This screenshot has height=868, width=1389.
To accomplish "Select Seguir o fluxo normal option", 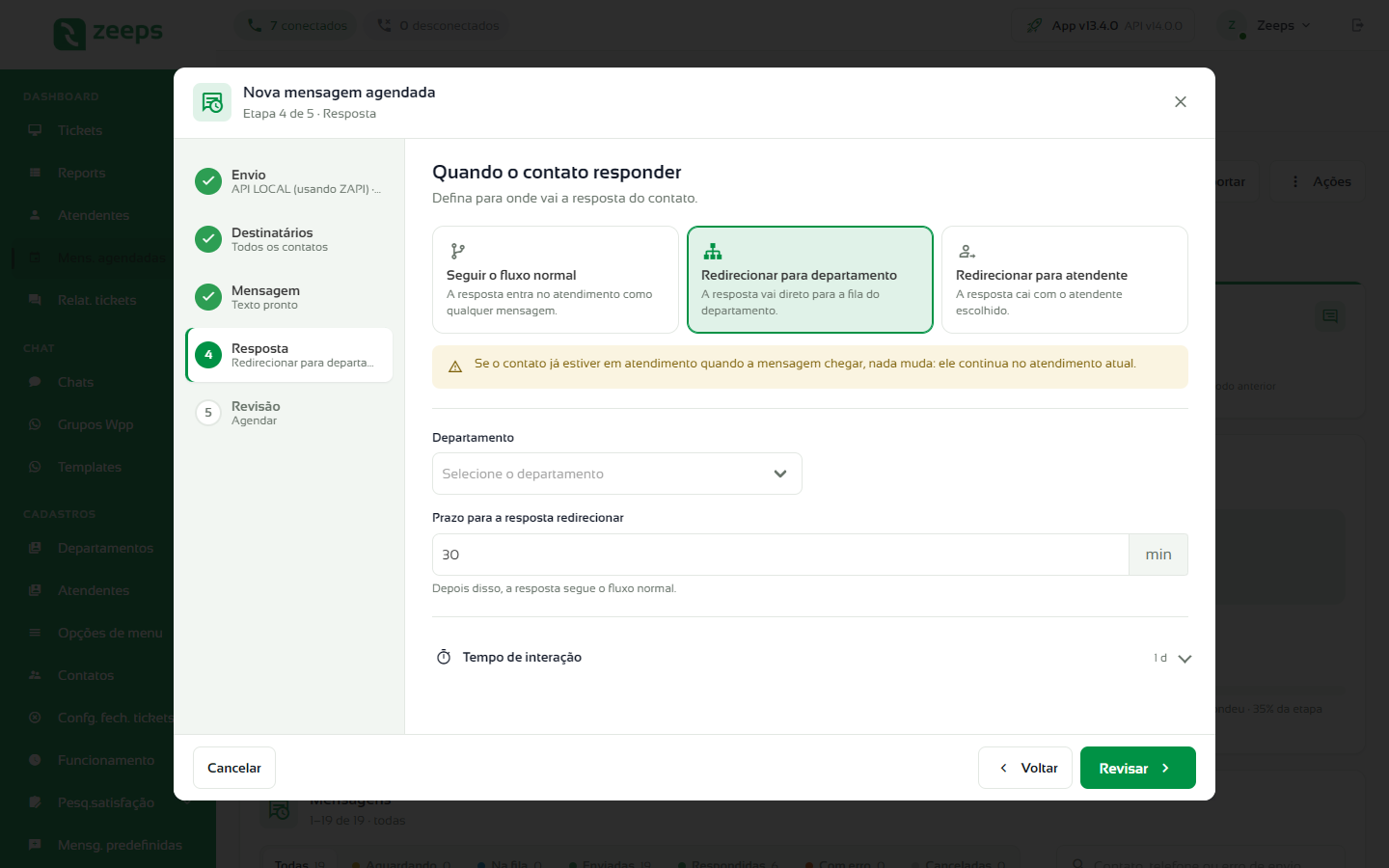I will point(556,280).
